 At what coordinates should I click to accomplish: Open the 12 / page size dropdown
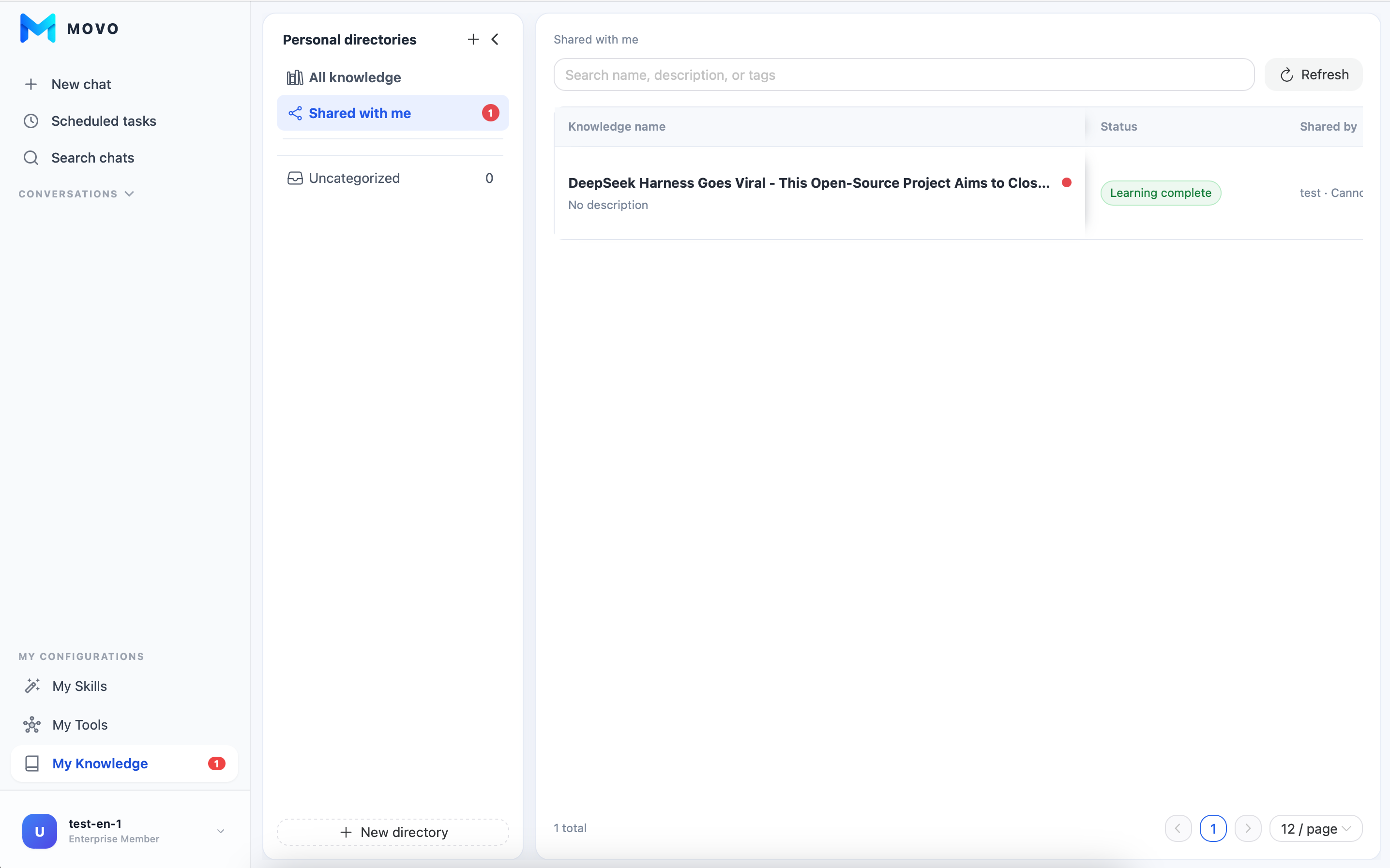[1315, 828]
